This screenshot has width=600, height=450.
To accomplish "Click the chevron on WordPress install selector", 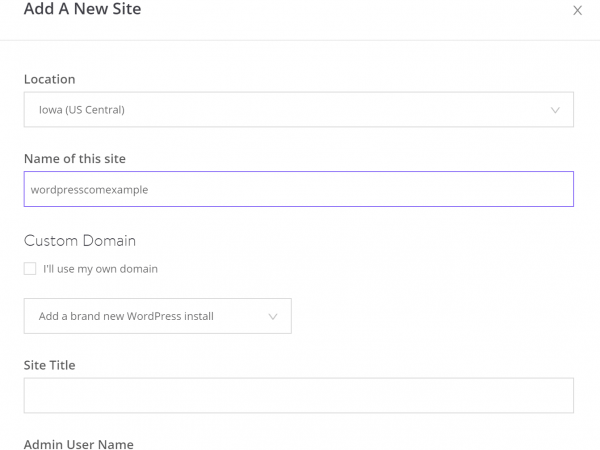I will pos(273,316).
